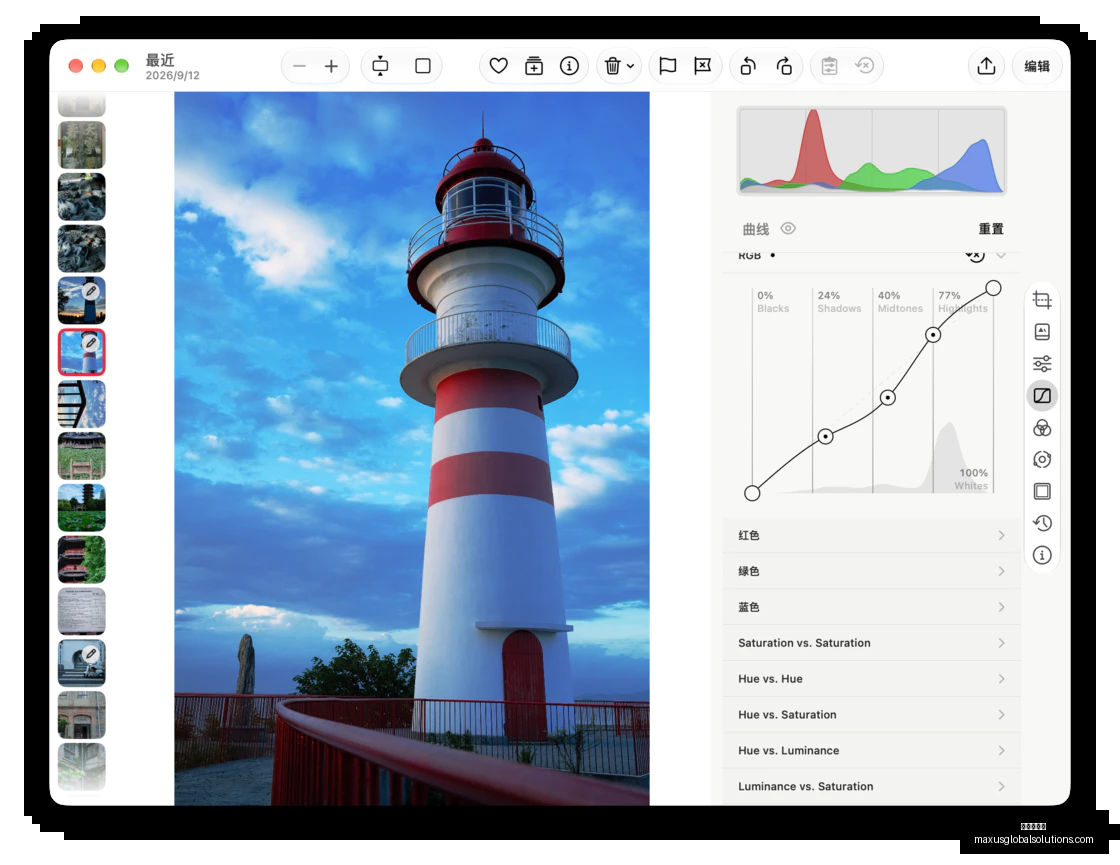Screen dimensions: 1120x865
Task: Select the Curves tool in right strip
Action: (x=1042, y=396)
